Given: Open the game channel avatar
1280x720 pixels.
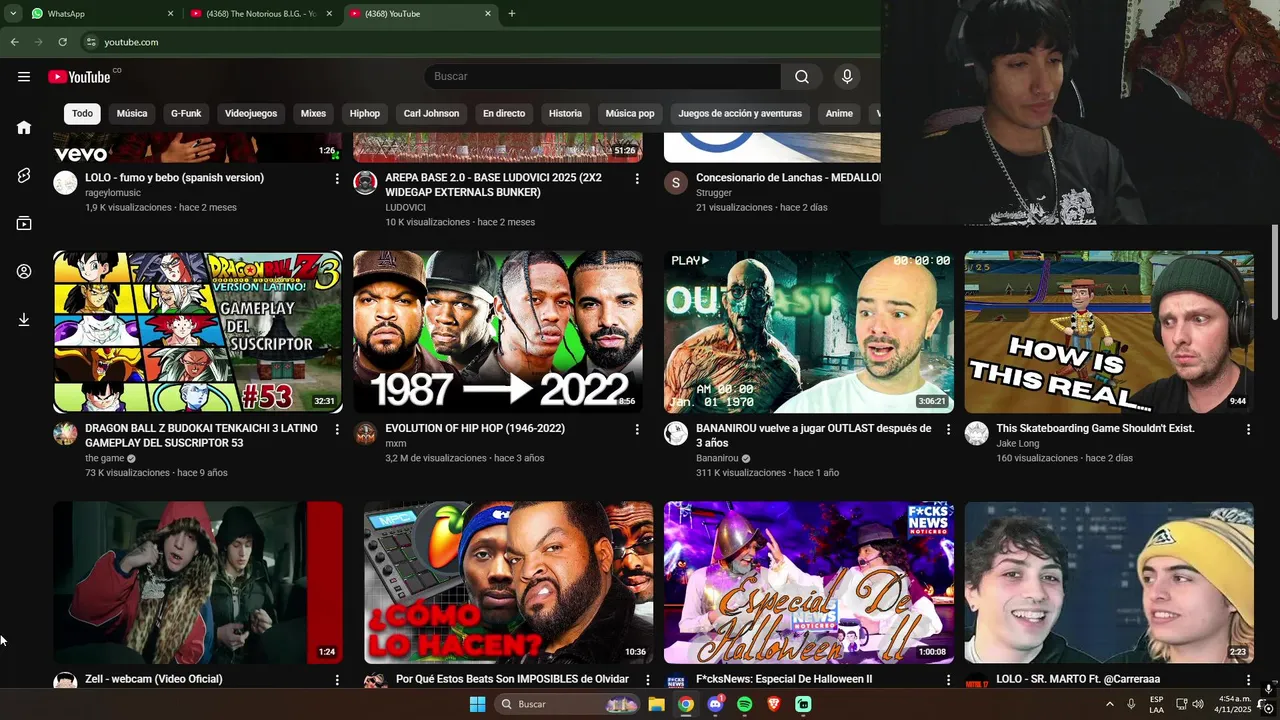Looking at the screenshot, I should 65,433.
